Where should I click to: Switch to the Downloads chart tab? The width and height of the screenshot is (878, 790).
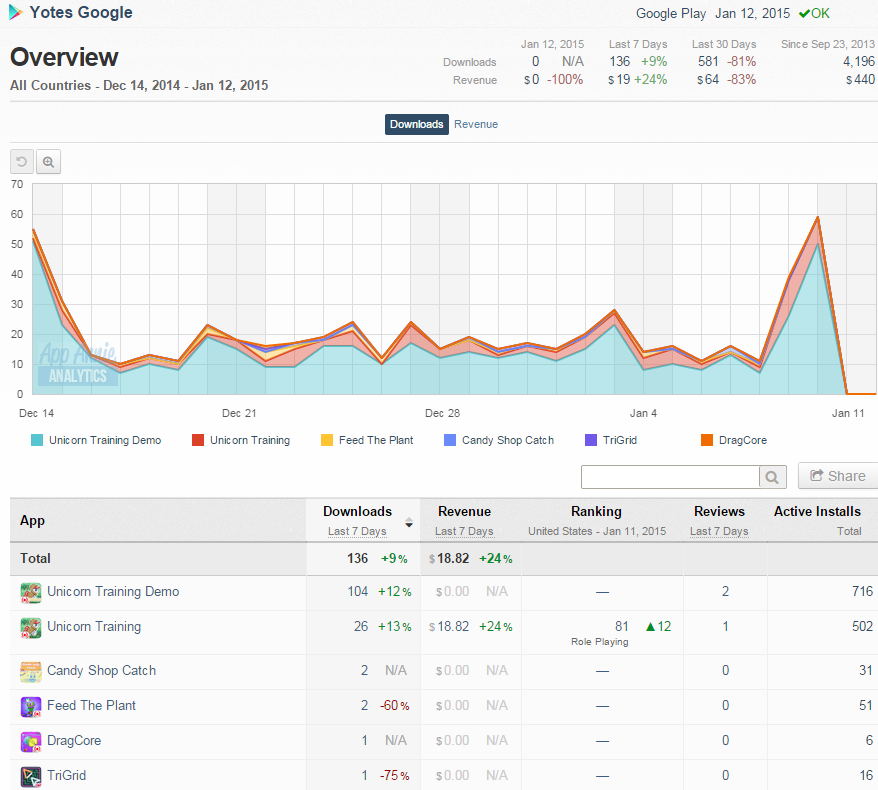coord(417,124)
